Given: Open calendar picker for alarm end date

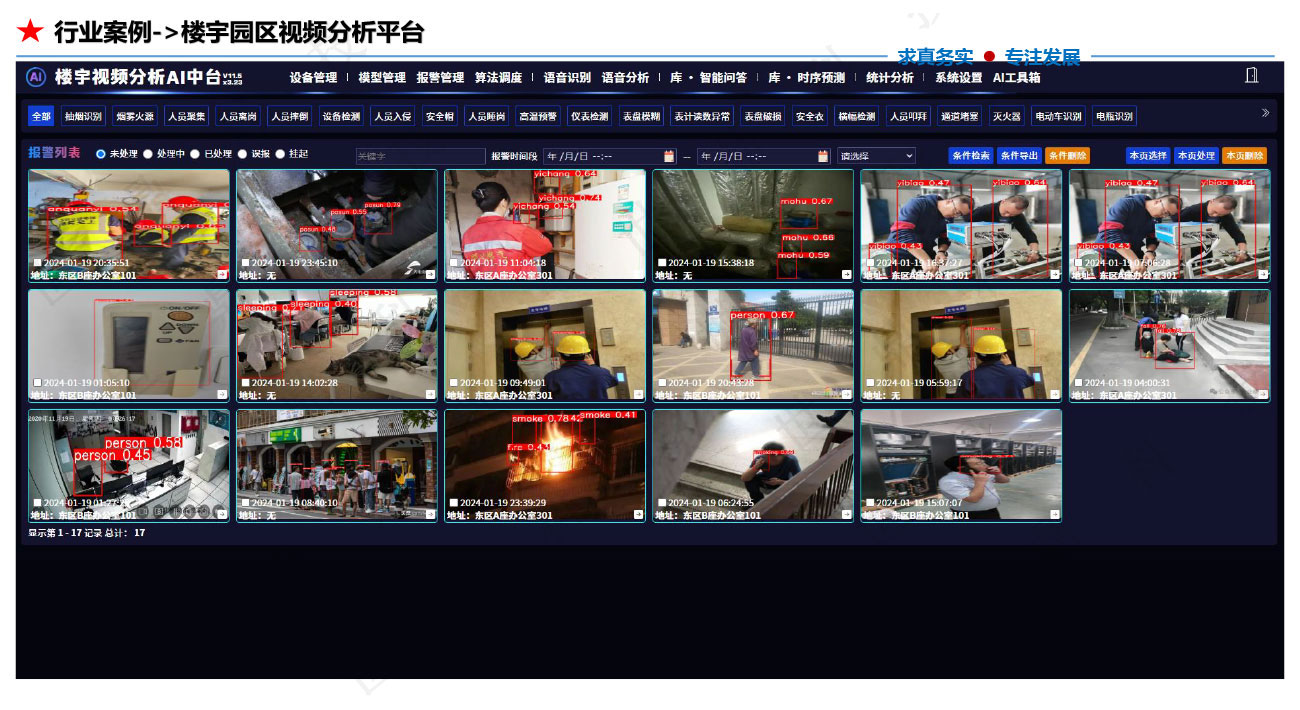Looking at the screenshot, I should [x=823, y=156].
